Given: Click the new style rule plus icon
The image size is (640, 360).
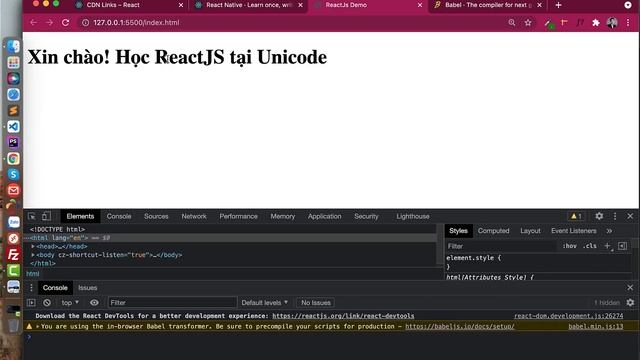Looking at the screenshot, I should [x=607, y=246].
